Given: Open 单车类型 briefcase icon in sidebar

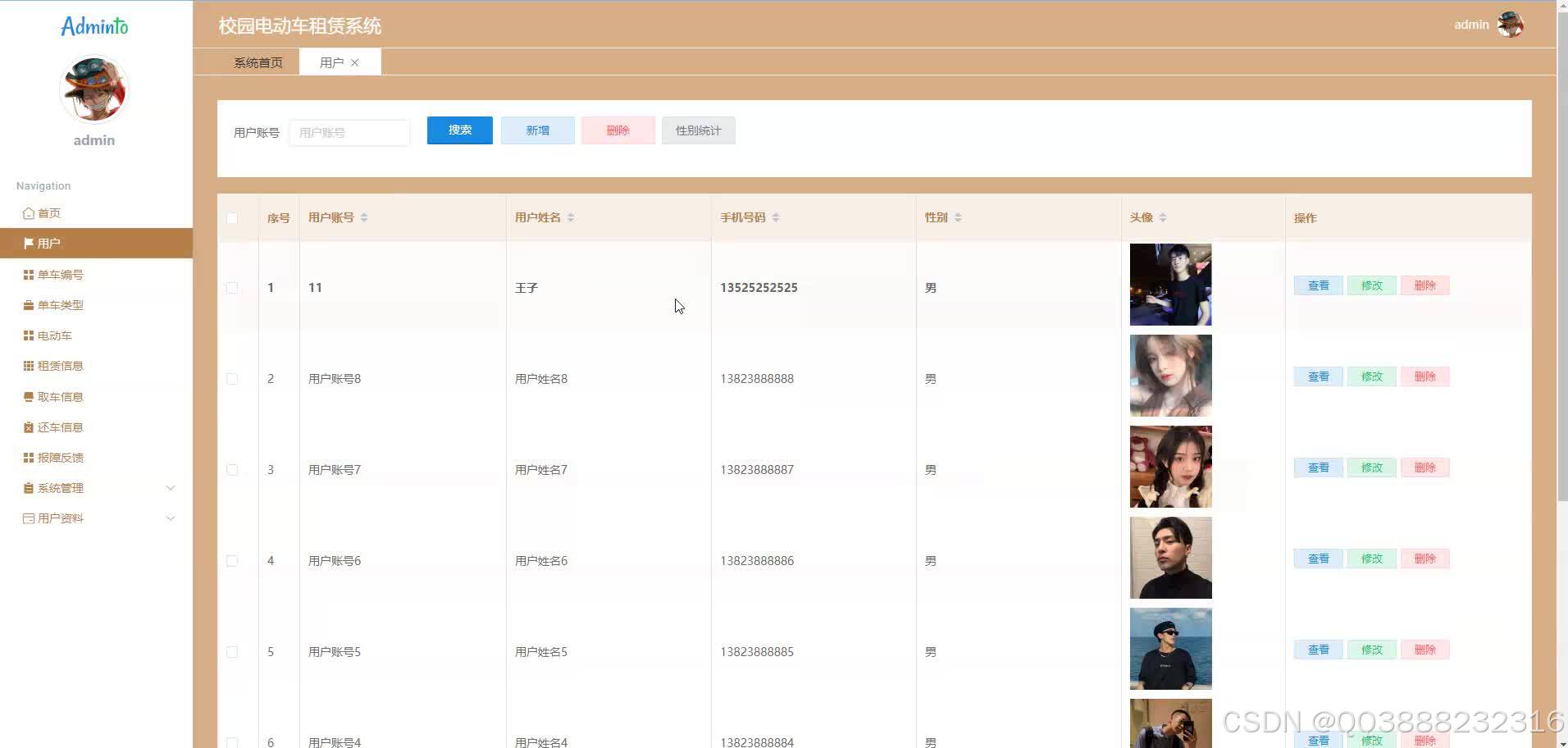Looking at the screenshot, I should [x=29, y=305].
